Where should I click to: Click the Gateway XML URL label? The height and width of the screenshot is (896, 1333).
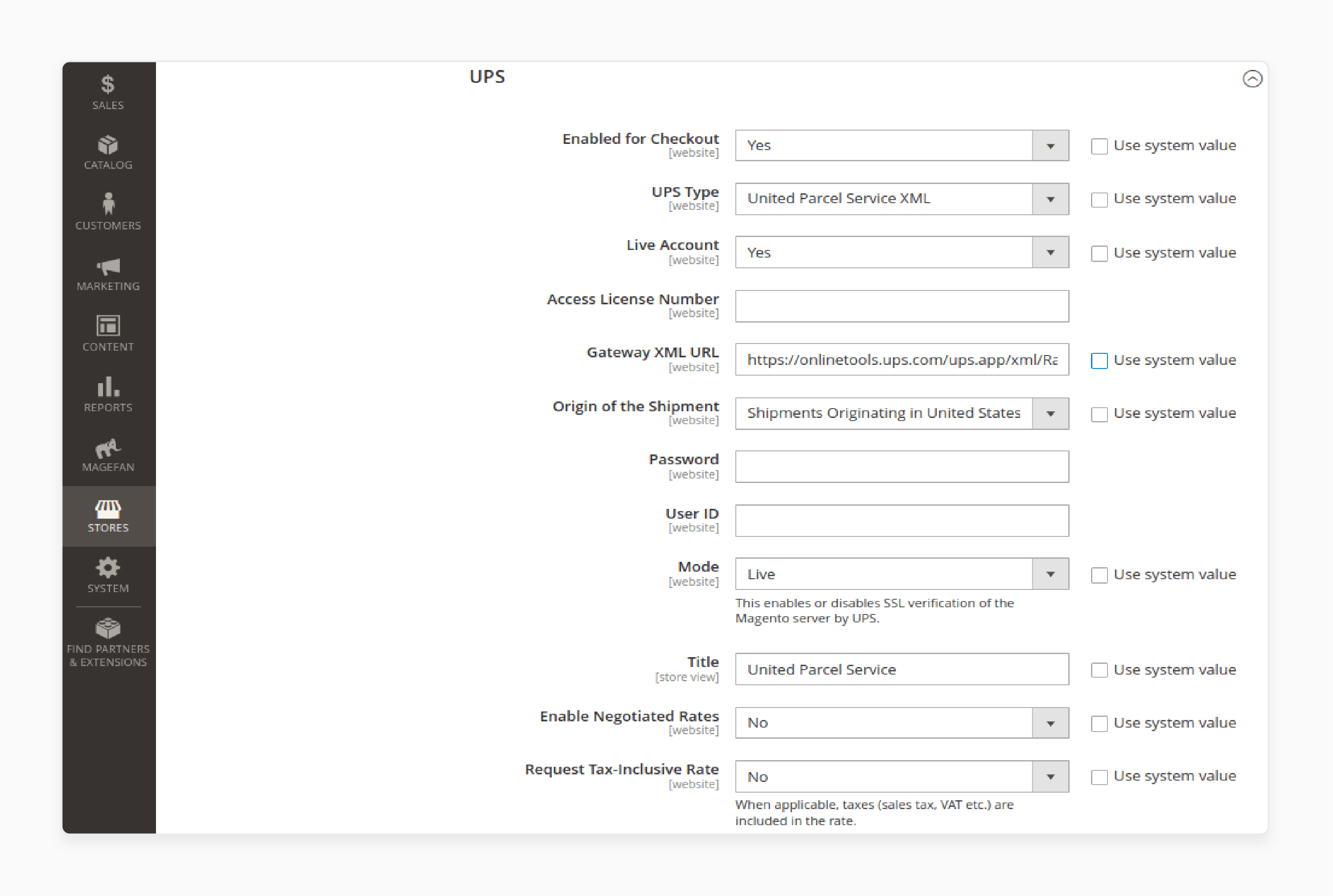coord(652,352)
